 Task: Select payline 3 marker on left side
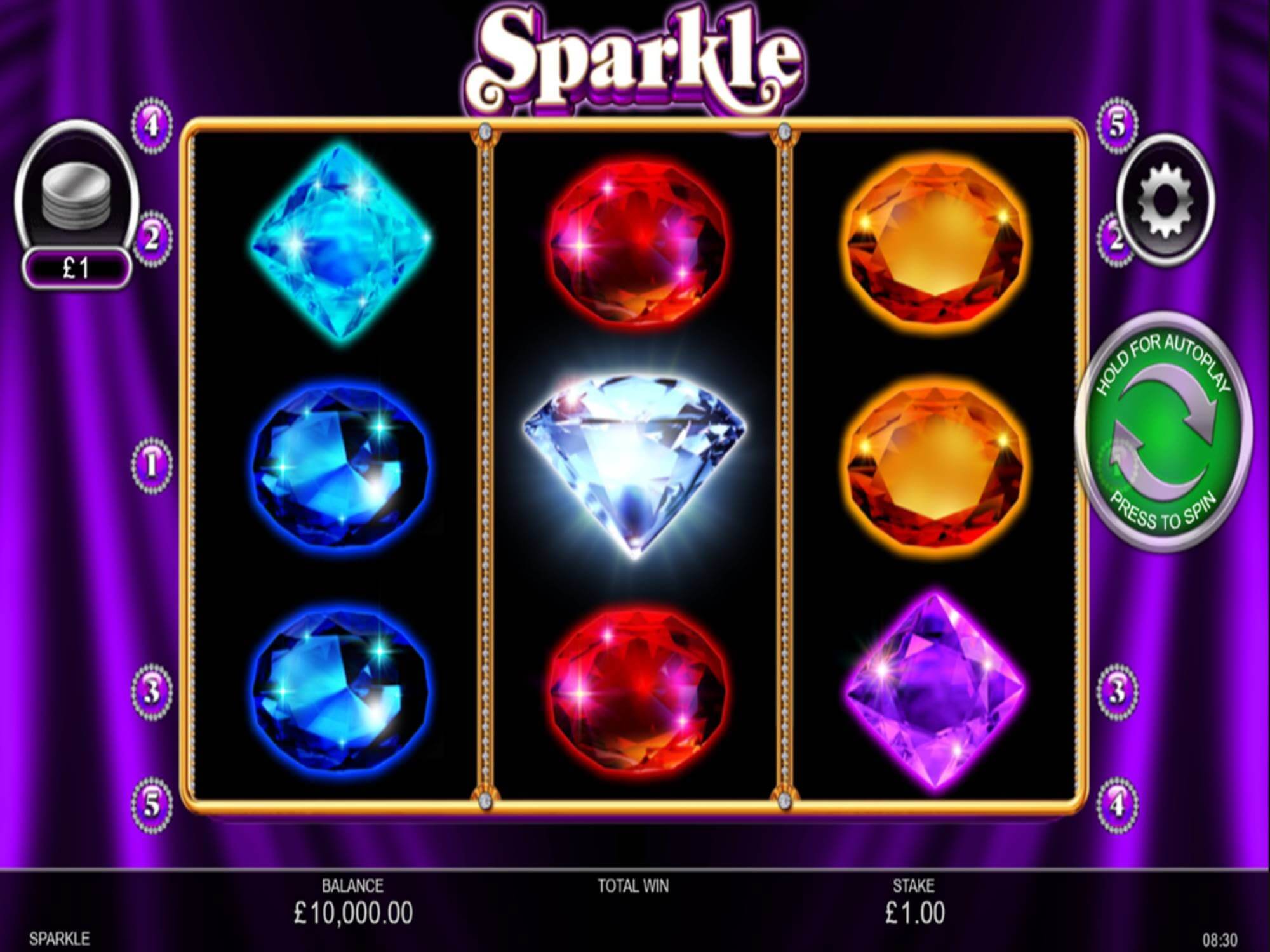pyautogui.click(x=151, y=692)
